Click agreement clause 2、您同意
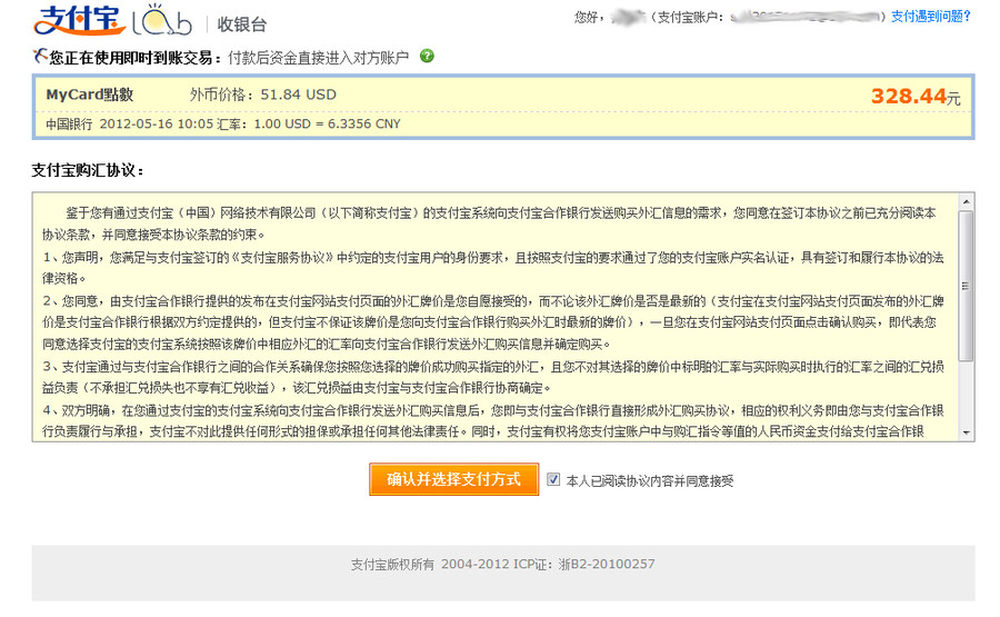 [x=493, y=322]
